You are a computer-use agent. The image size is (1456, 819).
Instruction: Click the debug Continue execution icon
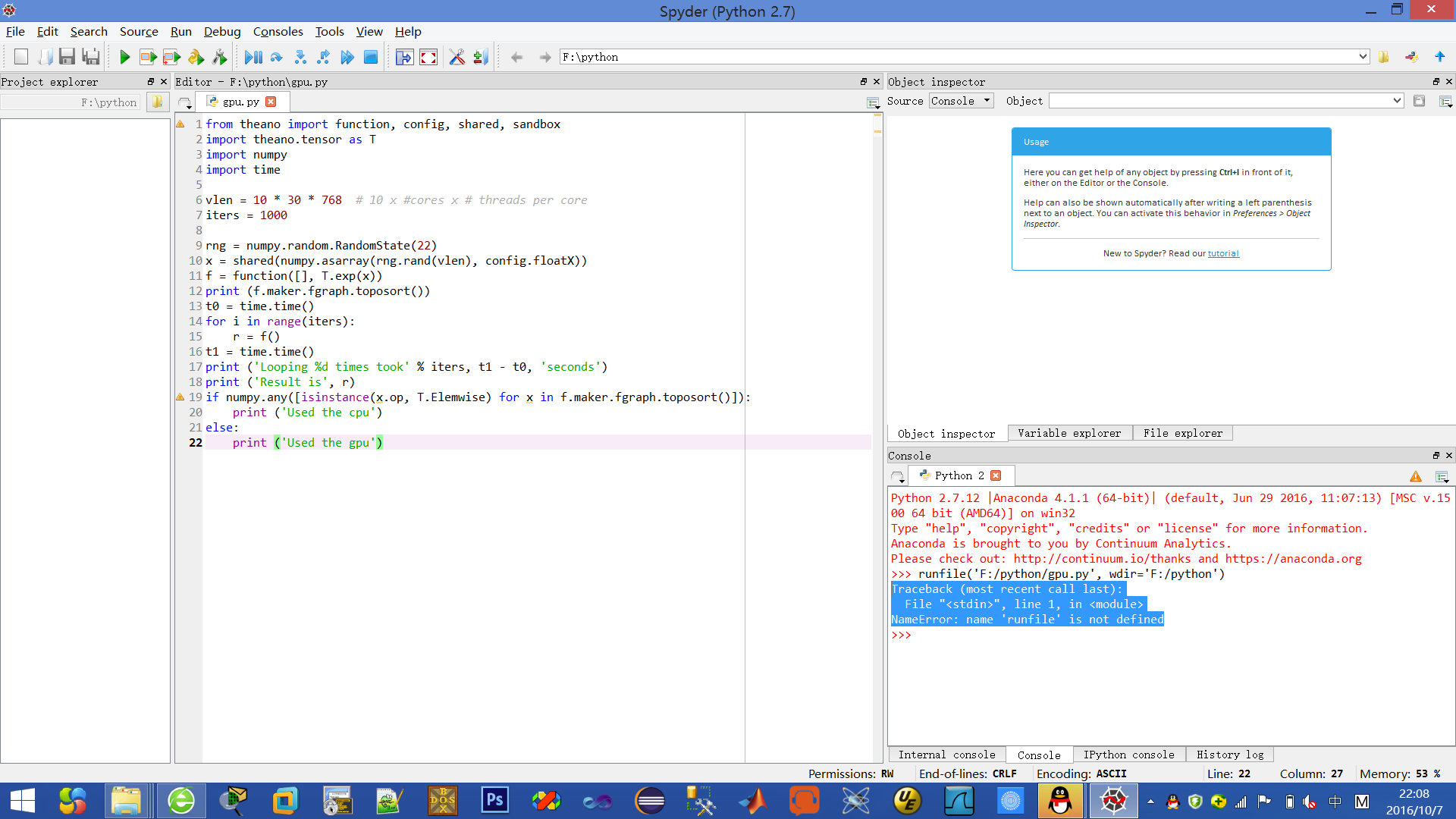point(347,57)
